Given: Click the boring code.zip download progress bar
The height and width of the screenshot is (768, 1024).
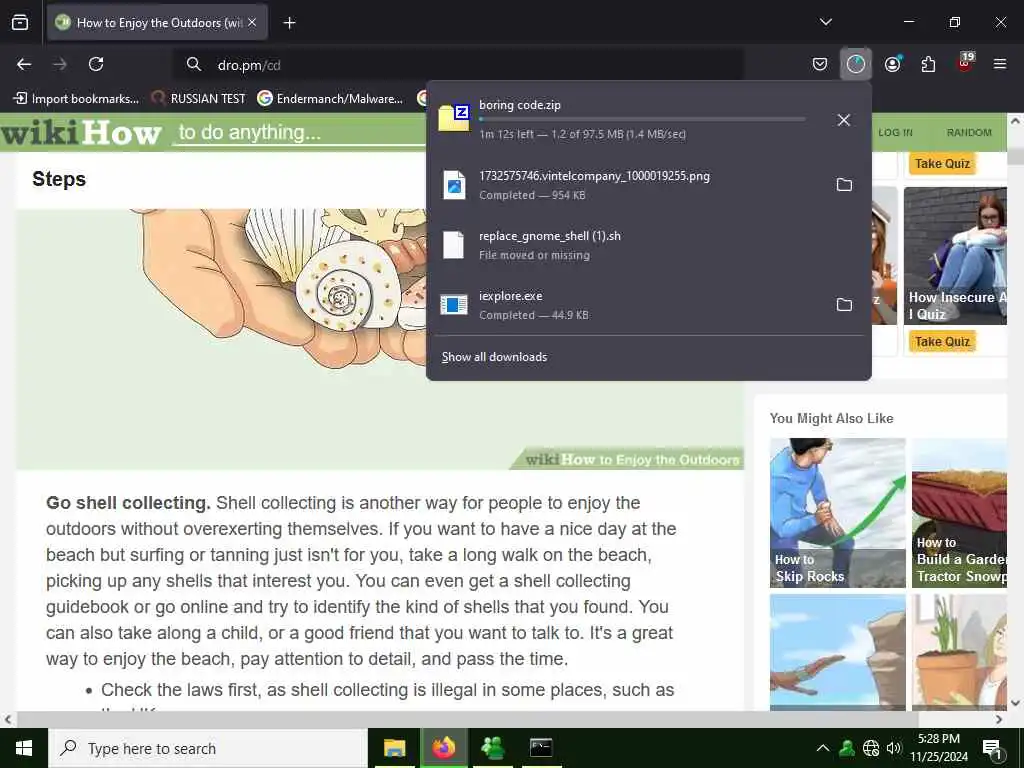Looking at the screenshot, I should coord(642,120).
